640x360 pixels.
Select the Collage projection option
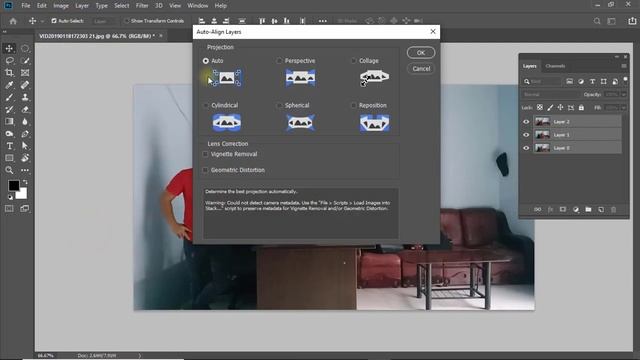tap(353, 61)
